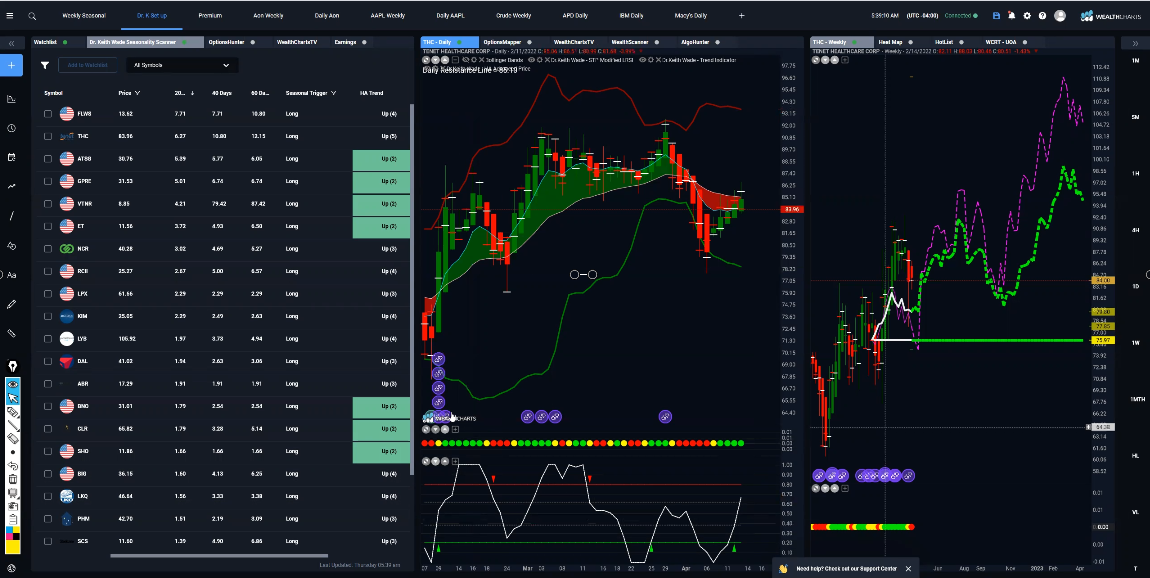Open the clock icon in left sidebar
Viewport: 1150px width, 578px height.
pyautogui.click(x=12, y=128)
